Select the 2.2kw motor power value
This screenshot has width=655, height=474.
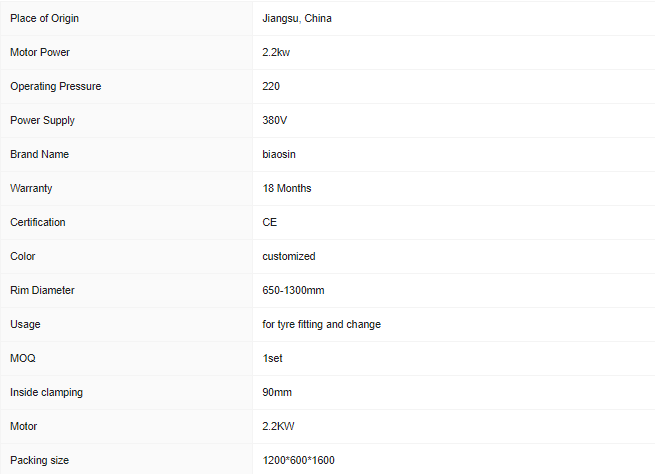tap(278, 52)
